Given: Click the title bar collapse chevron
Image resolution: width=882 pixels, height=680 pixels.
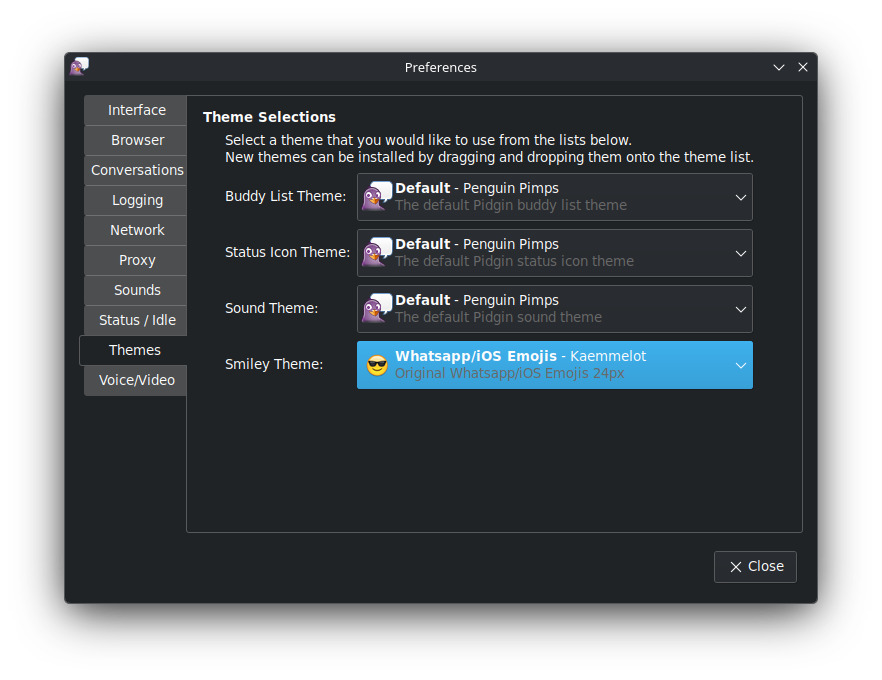Looking at the screenshot, I should click(x=778, y=67).
